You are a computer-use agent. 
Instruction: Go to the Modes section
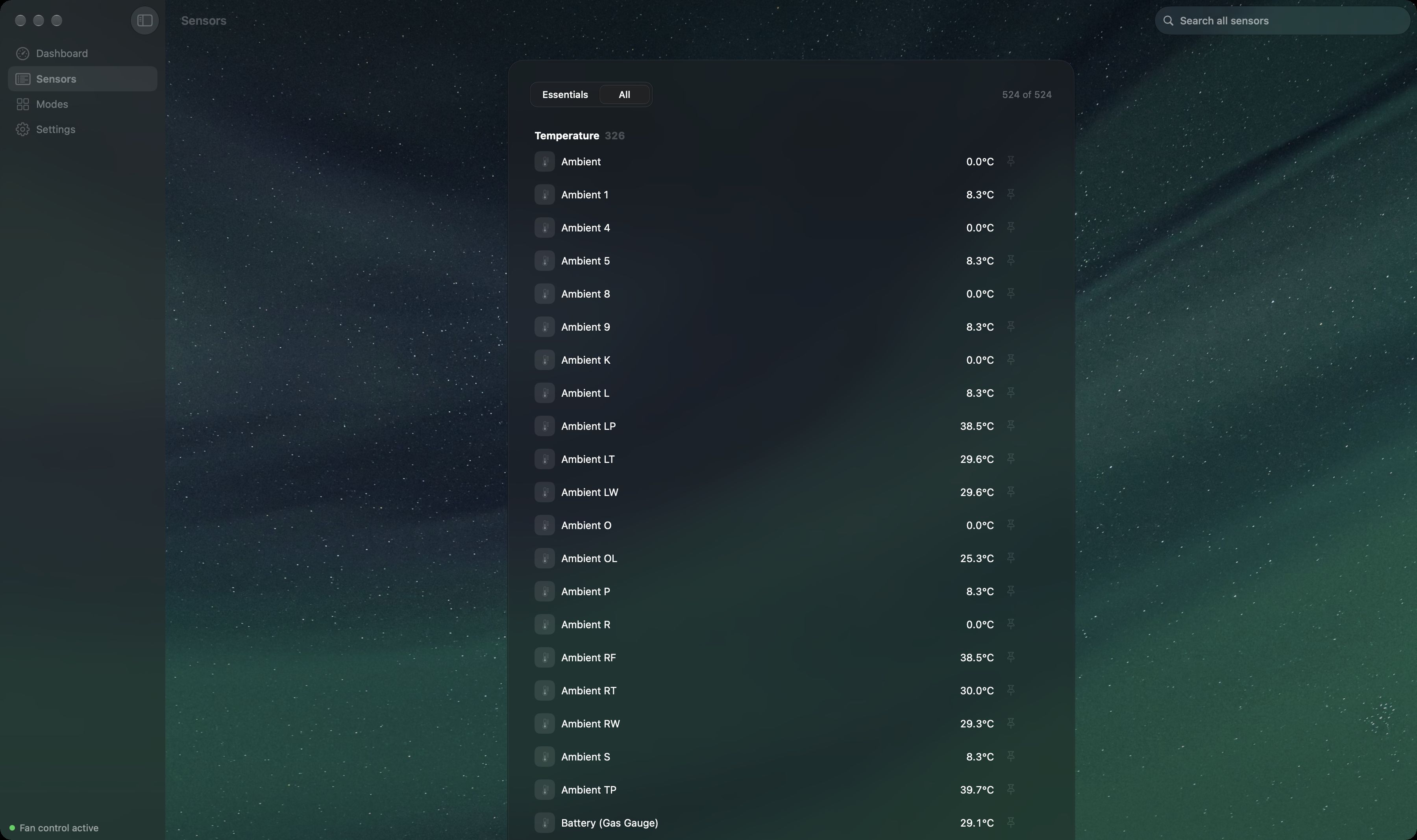(83, 104)
